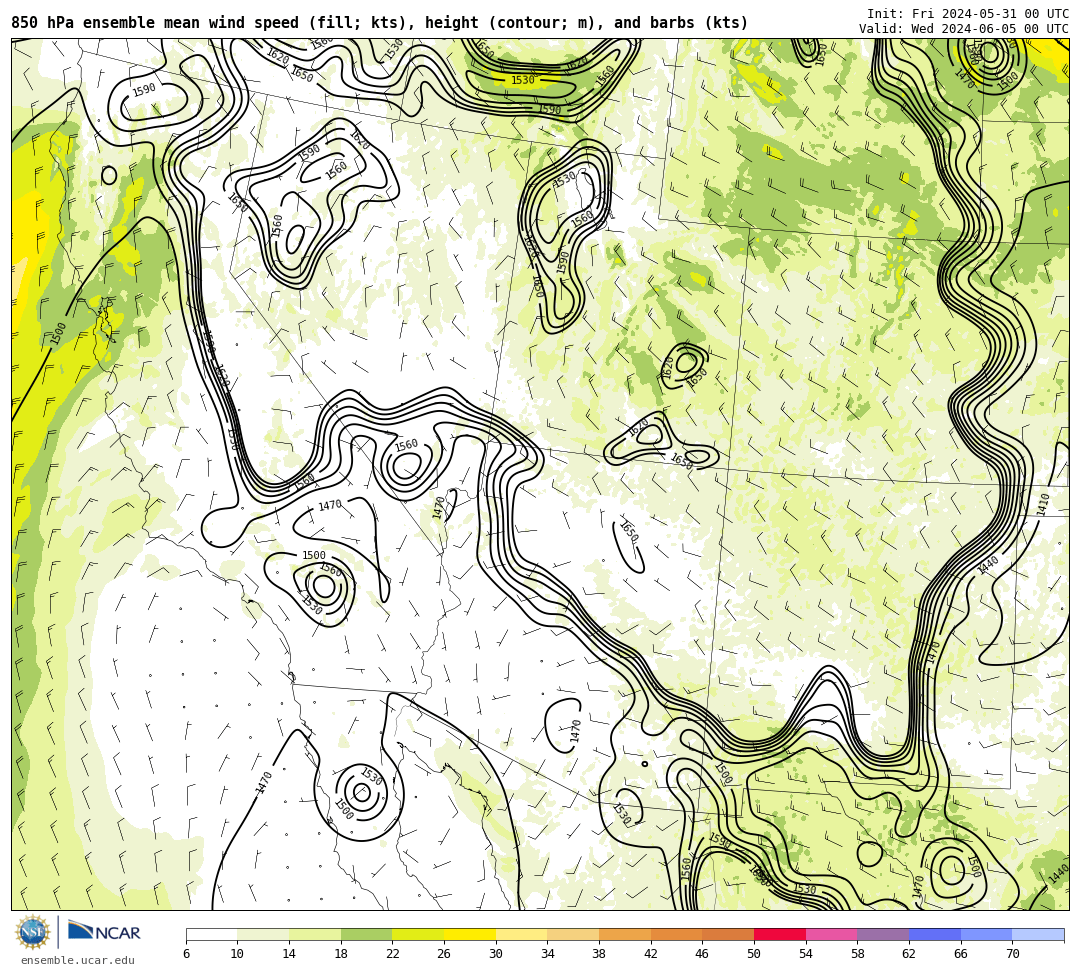Pick the white 6-10 kts colorbar segment
The height and width of the screenshot is (973, 1080).
point(211,934)
